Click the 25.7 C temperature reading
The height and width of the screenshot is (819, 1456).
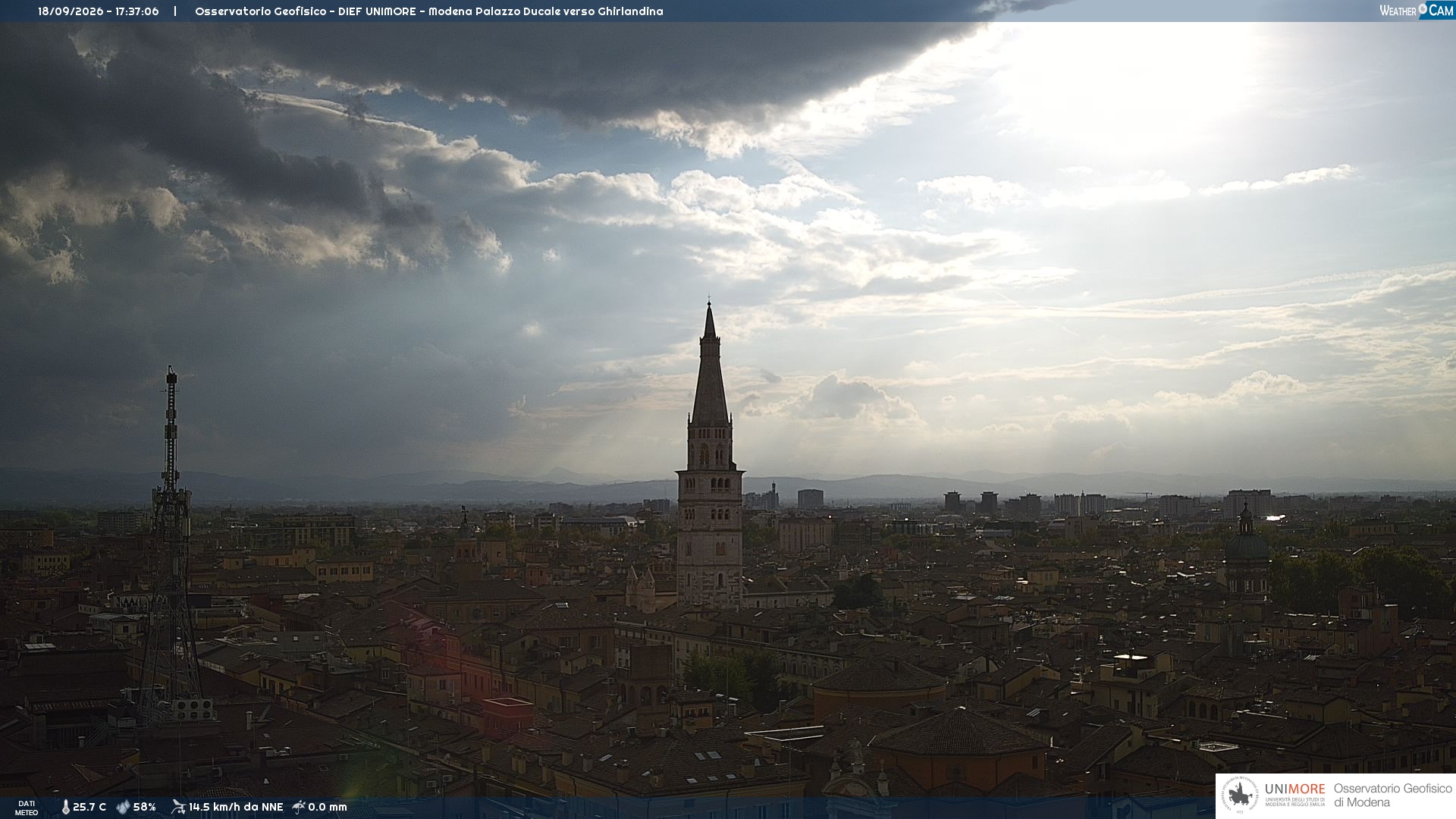pyautogui.click(x=89, y=807)
